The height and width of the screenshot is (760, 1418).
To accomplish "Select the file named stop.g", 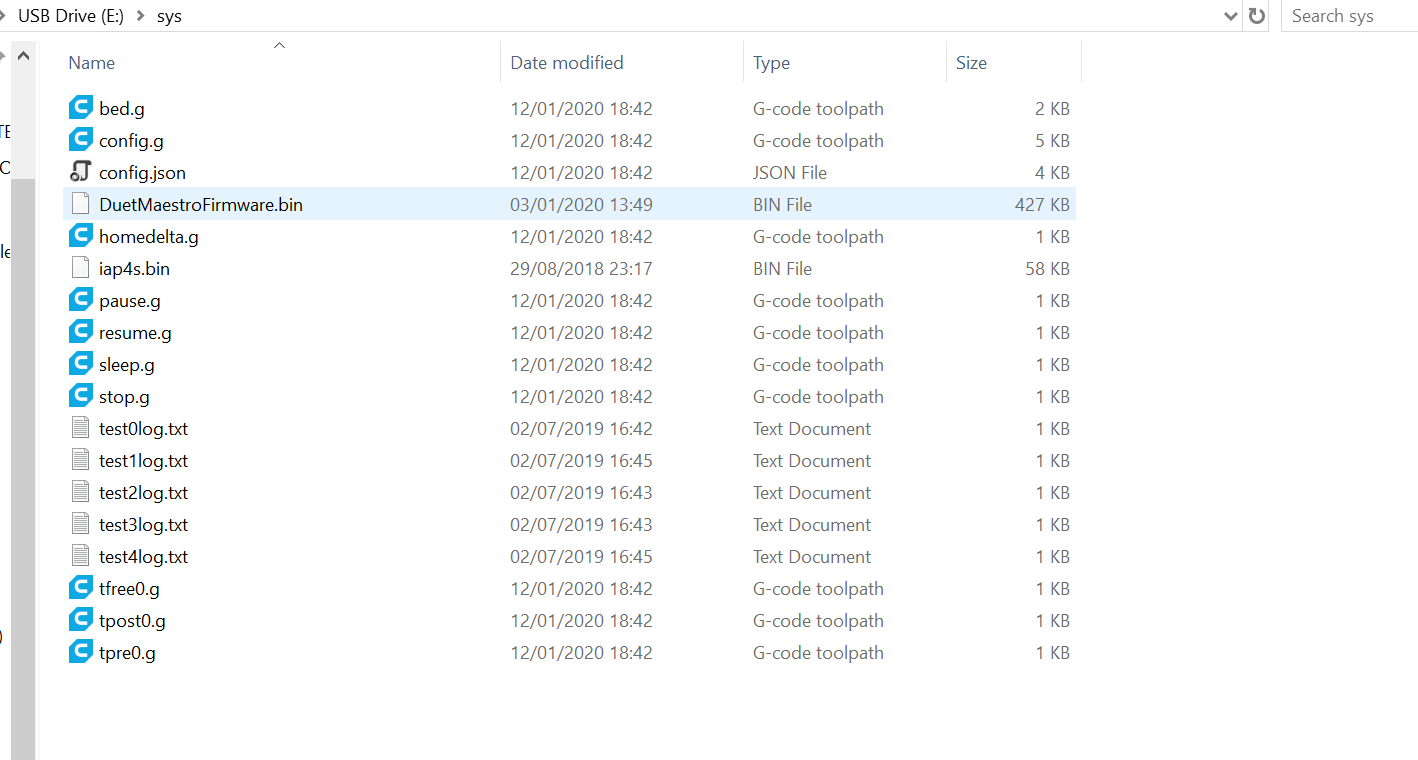I will pyautogui.click(x=124, y=396).
